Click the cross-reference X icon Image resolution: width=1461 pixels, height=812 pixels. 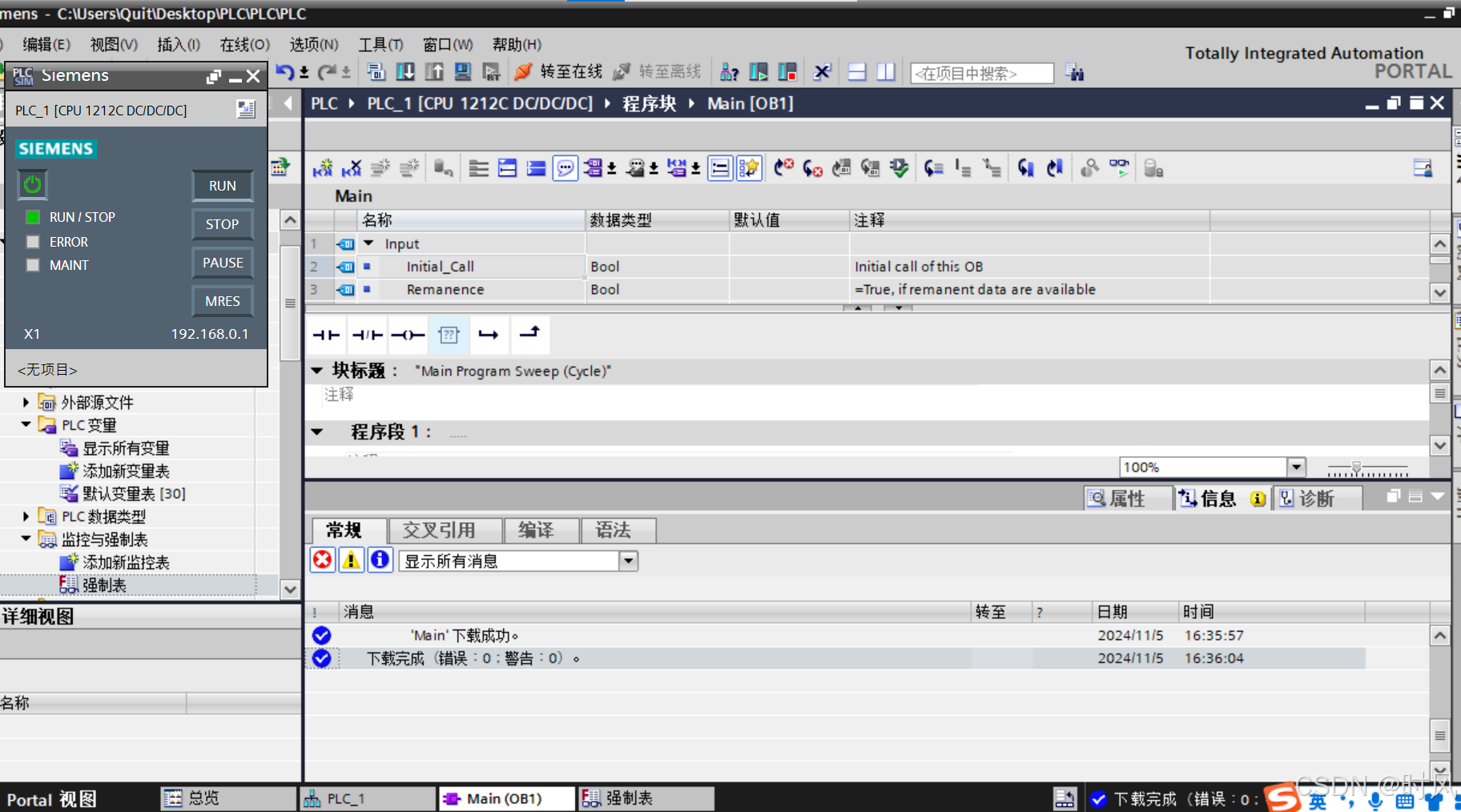(x=822, y=72)
